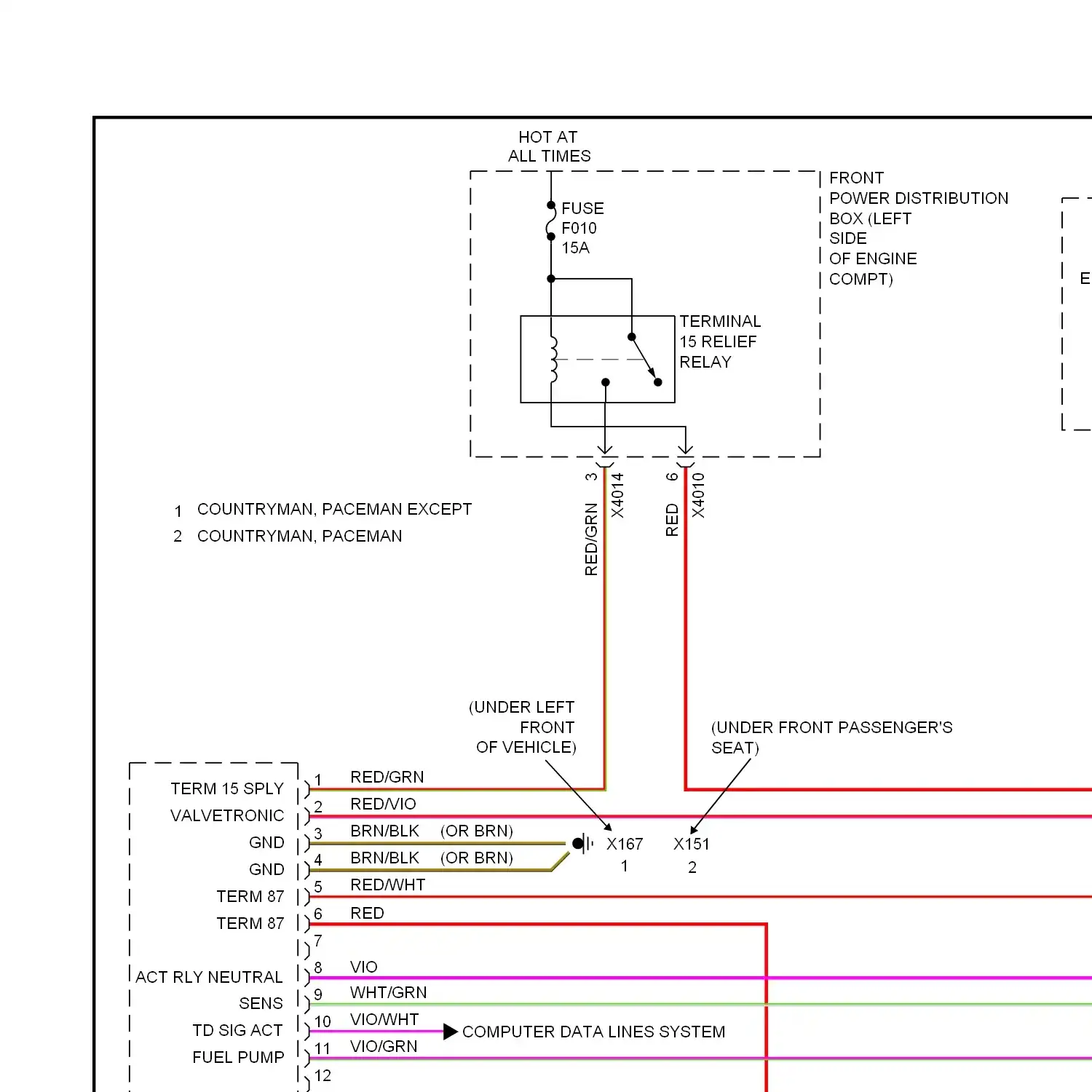Viewport: 1092px width, 1092px height.
Task: Click the relay coil symbol
Action: [x=553, y=360]
